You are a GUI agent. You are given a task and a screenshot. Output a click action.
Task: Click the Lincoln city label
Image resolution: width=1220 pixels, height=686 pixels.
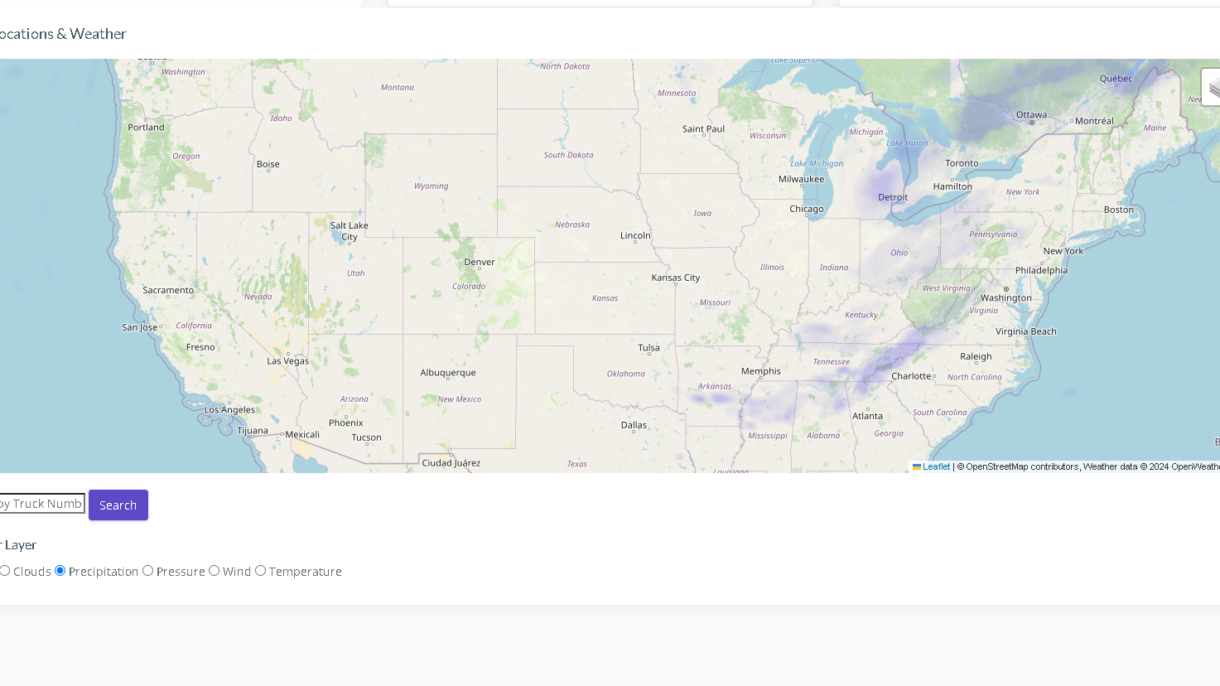click(635, 236)
